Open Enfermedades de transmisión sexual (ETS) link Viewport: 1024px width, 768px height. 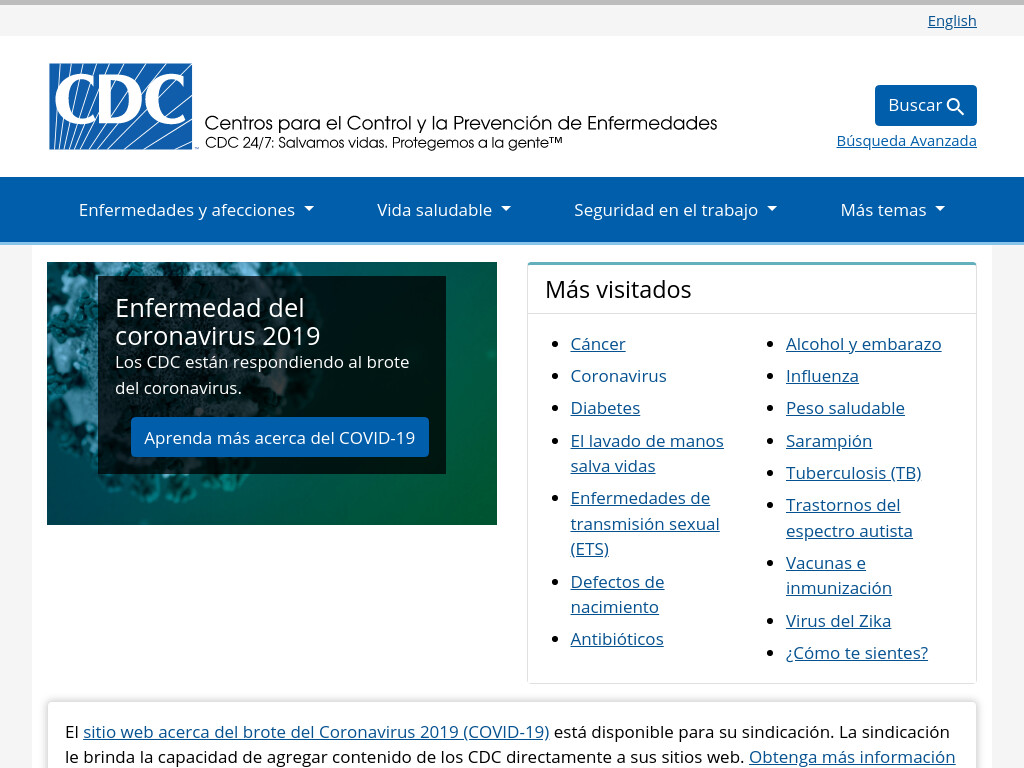point(645,524)
